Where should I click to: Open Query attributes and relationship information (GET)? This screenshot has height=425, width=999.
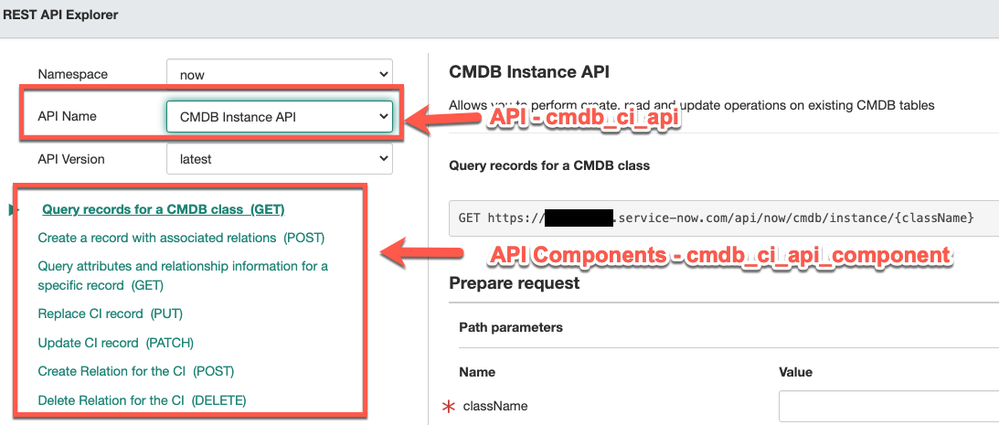point(183,275)
